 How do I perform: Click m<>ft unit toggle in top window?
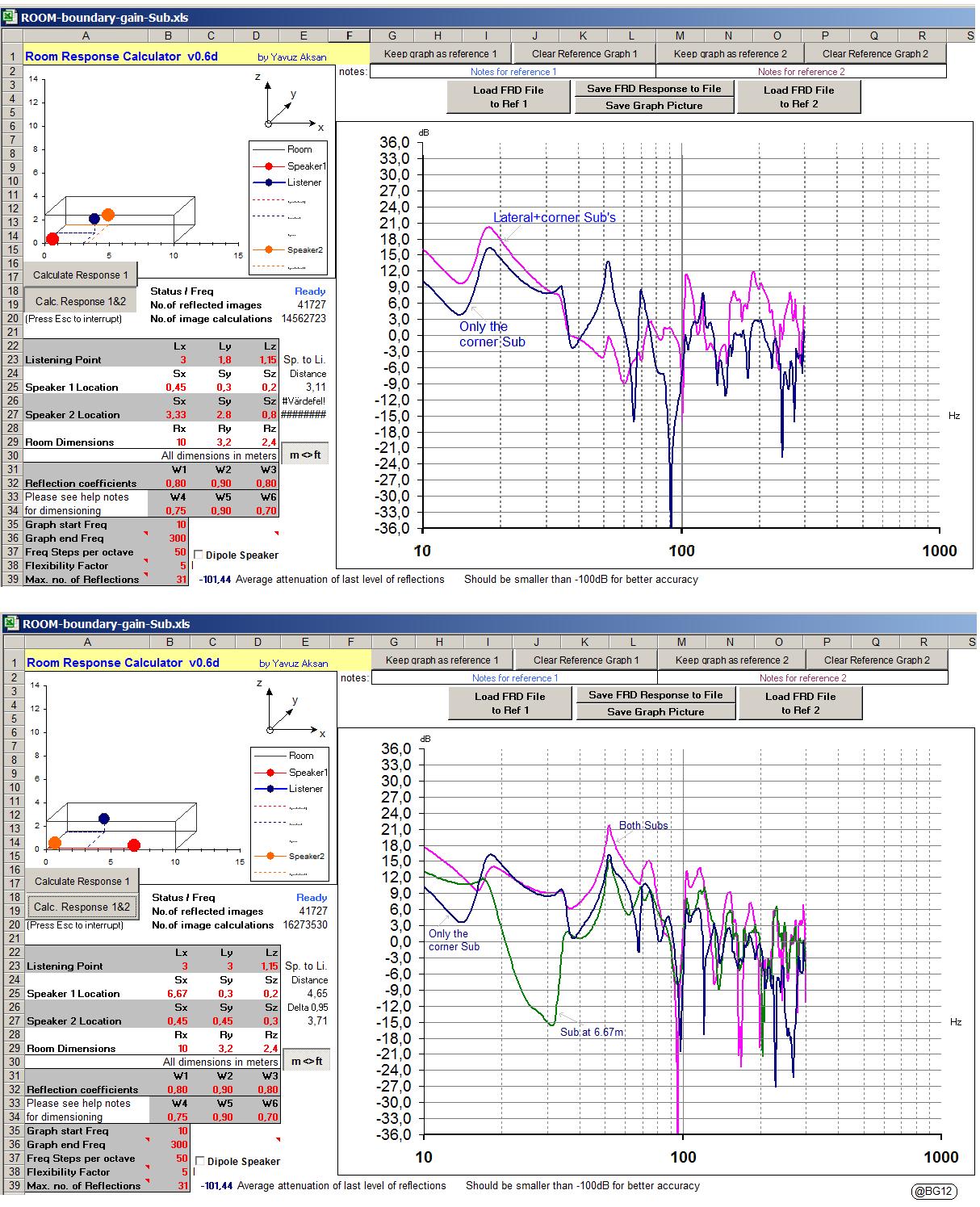coord(305,455)
